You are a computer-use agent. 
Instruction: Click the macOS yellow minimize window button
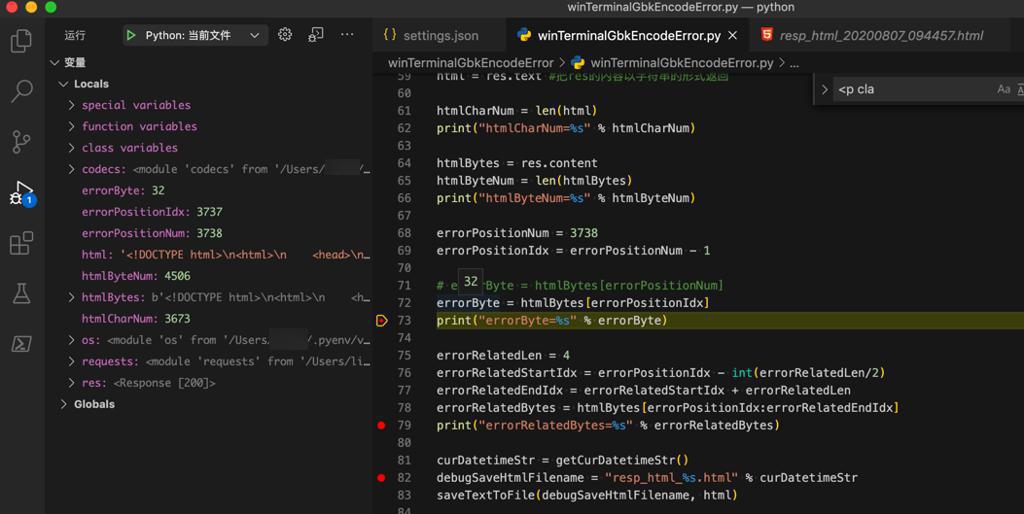(31, 7)
